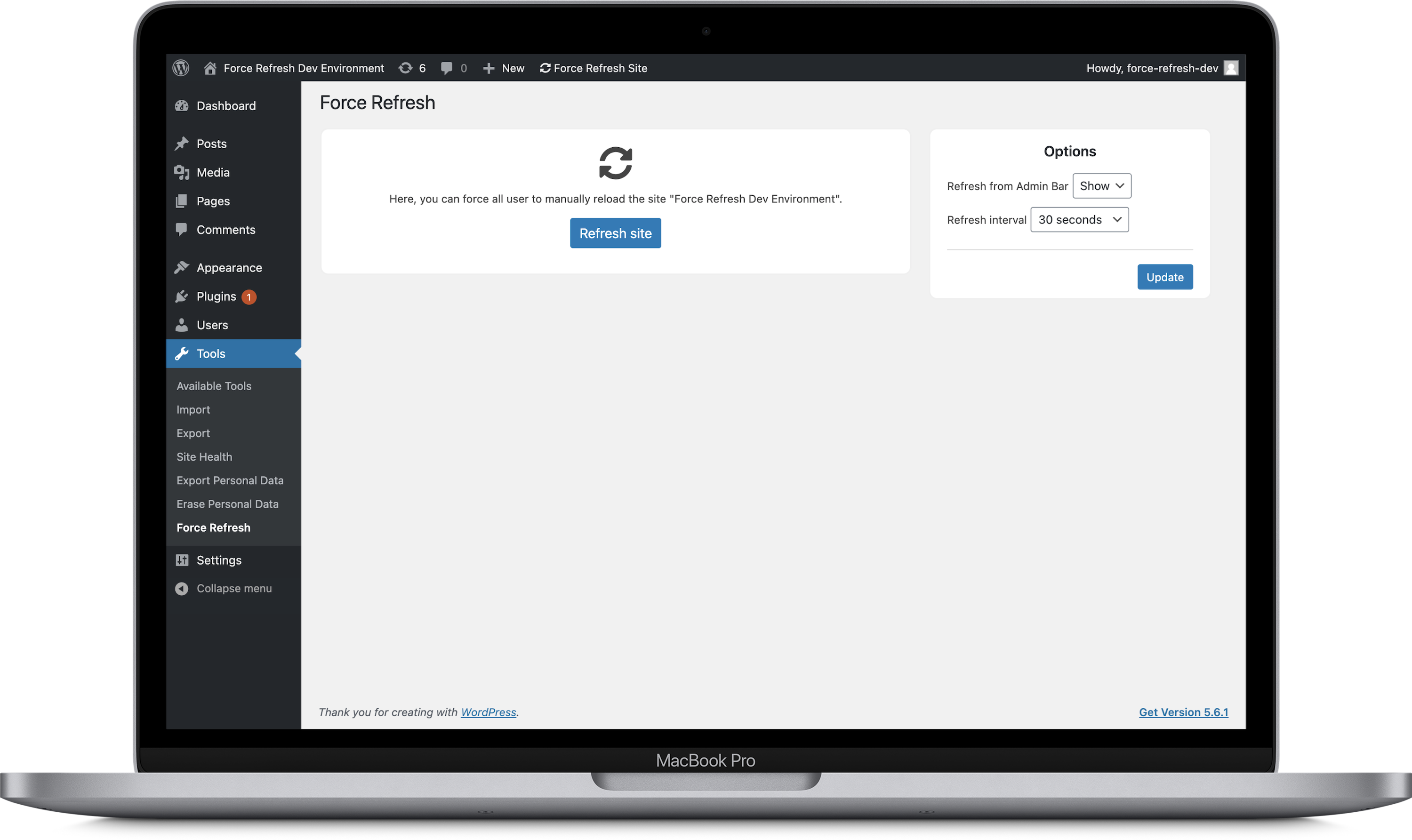Click the home icon for the site

pos(210,68)
